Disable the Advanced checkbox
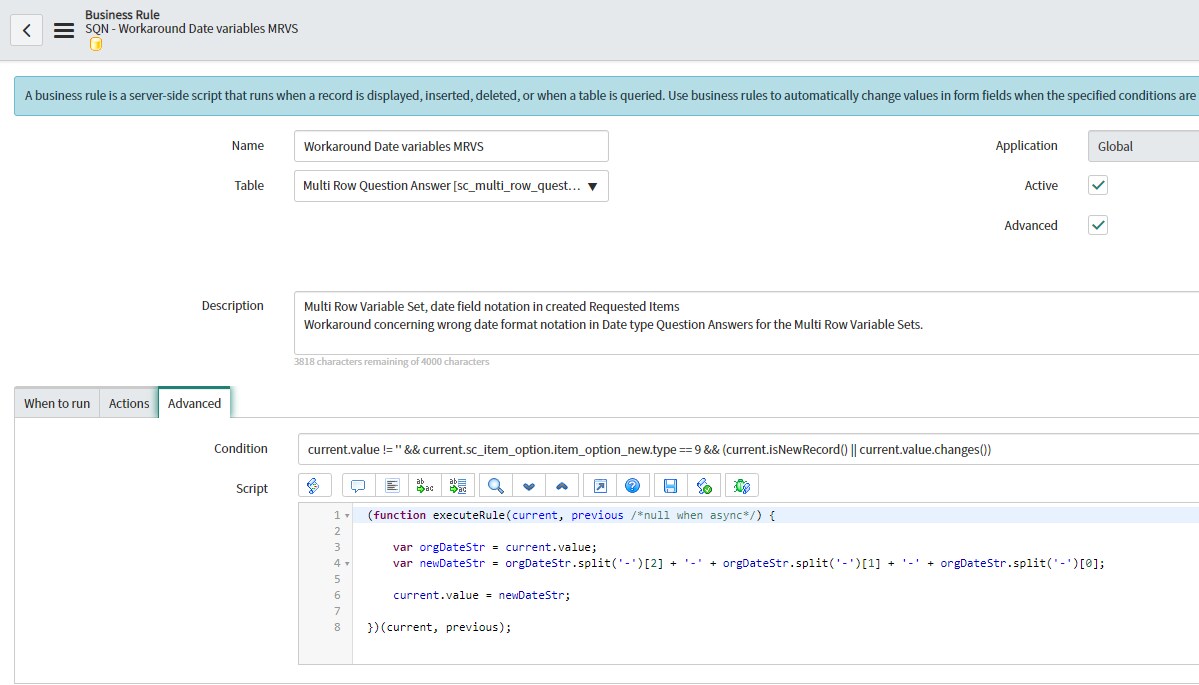The height and width of the screenshot is (685, 1199). pos(1097,225)
